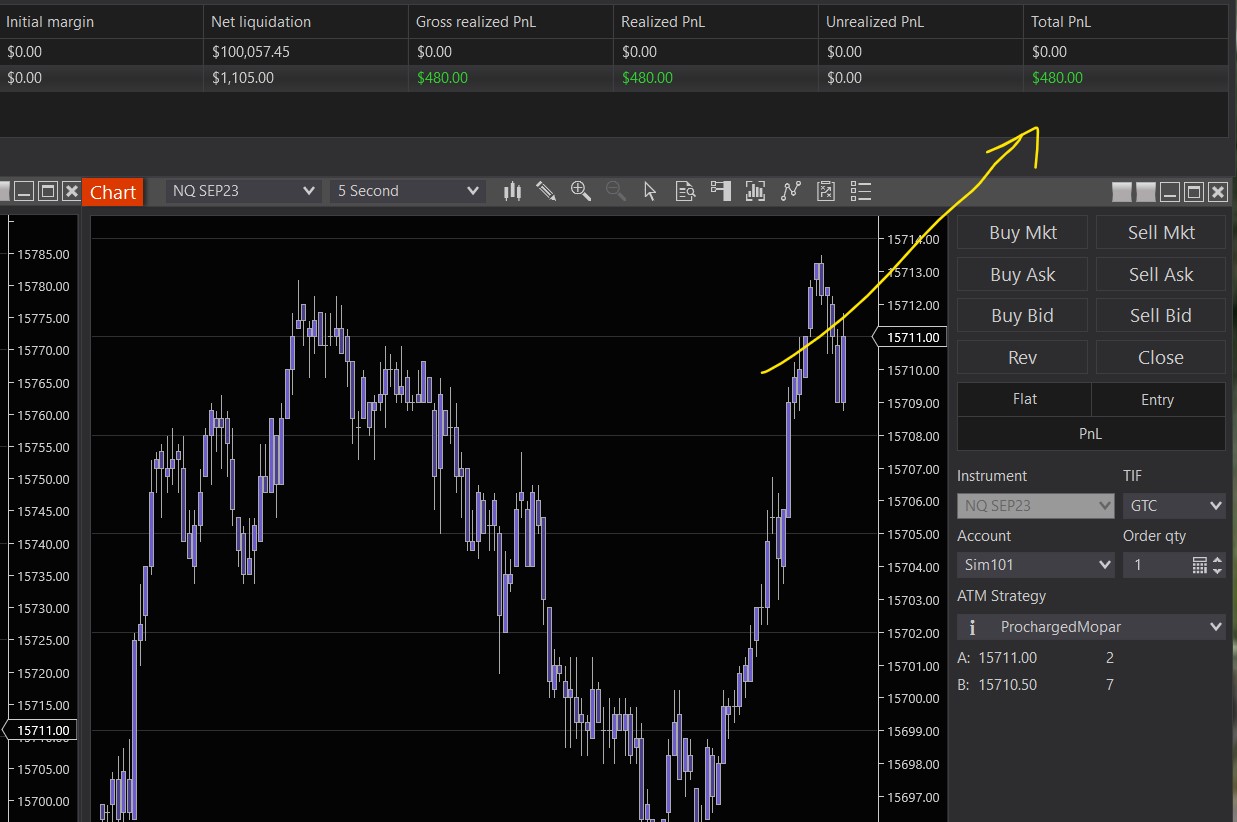The image size is (1237, 822).
Task: Open the chart style bars icon
Action: (512, 191)
